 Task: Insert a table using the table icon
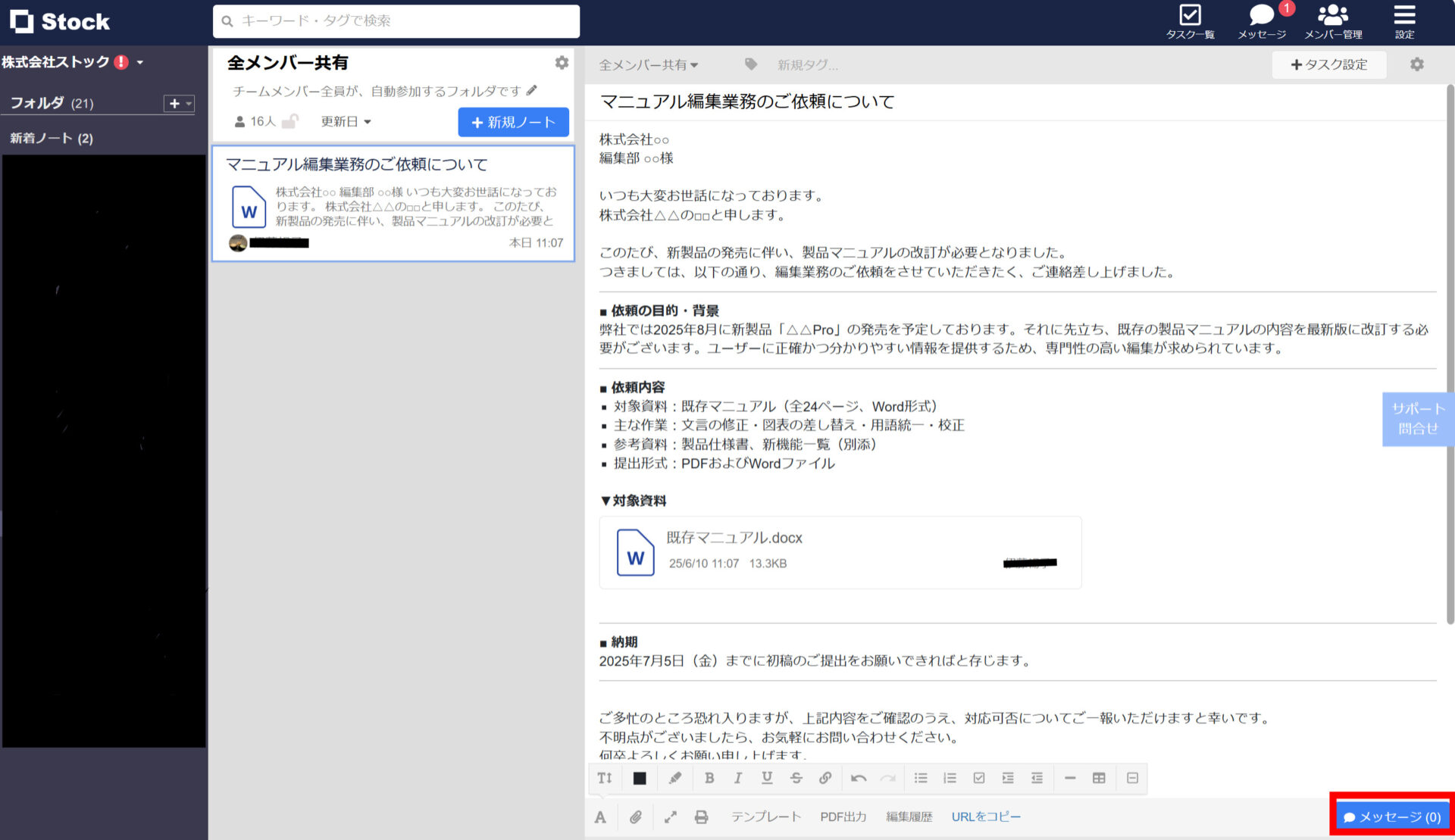click(x=1098, y=778)
